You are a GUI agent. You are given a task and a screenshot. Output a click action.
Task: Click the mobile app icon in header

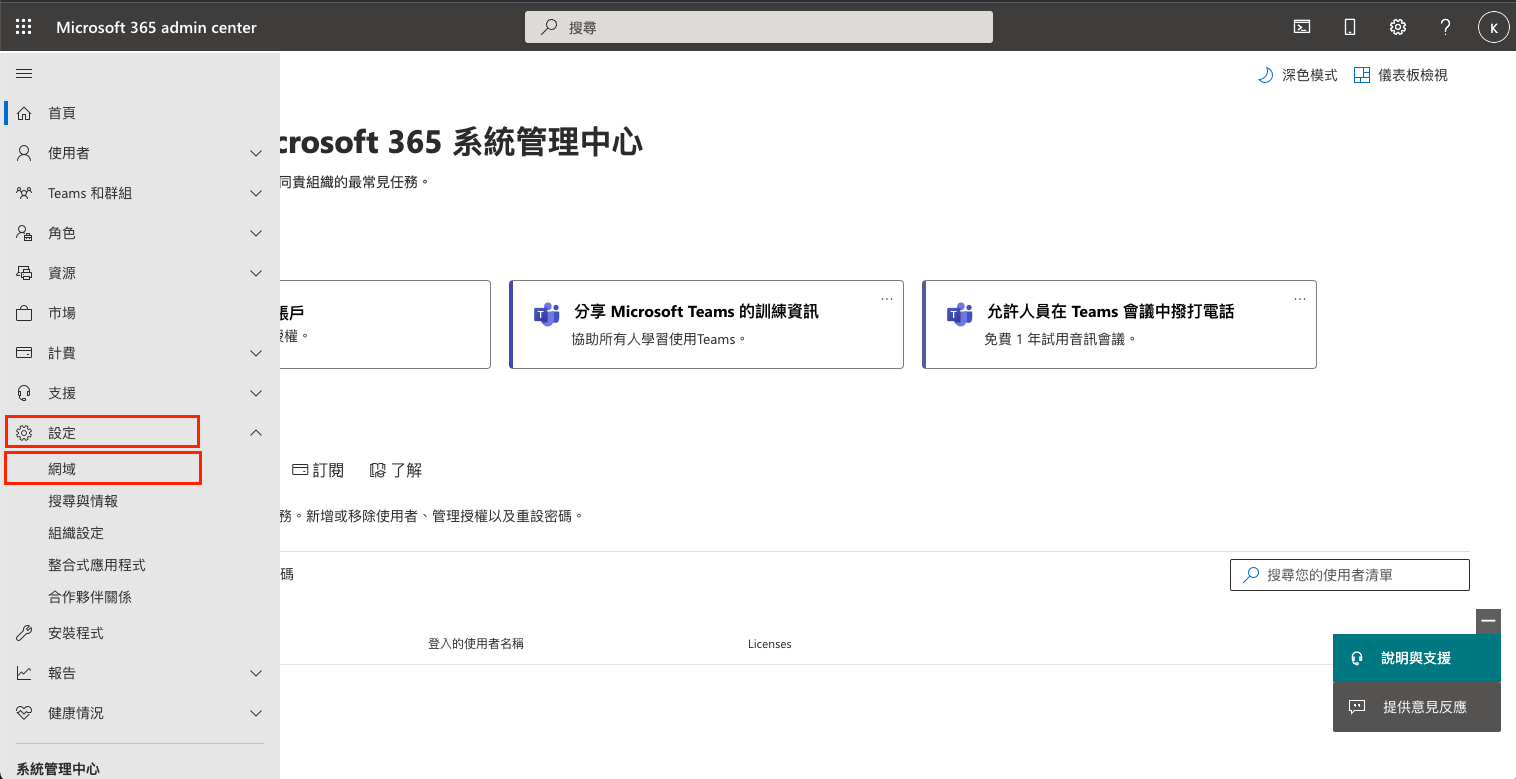1350,27
